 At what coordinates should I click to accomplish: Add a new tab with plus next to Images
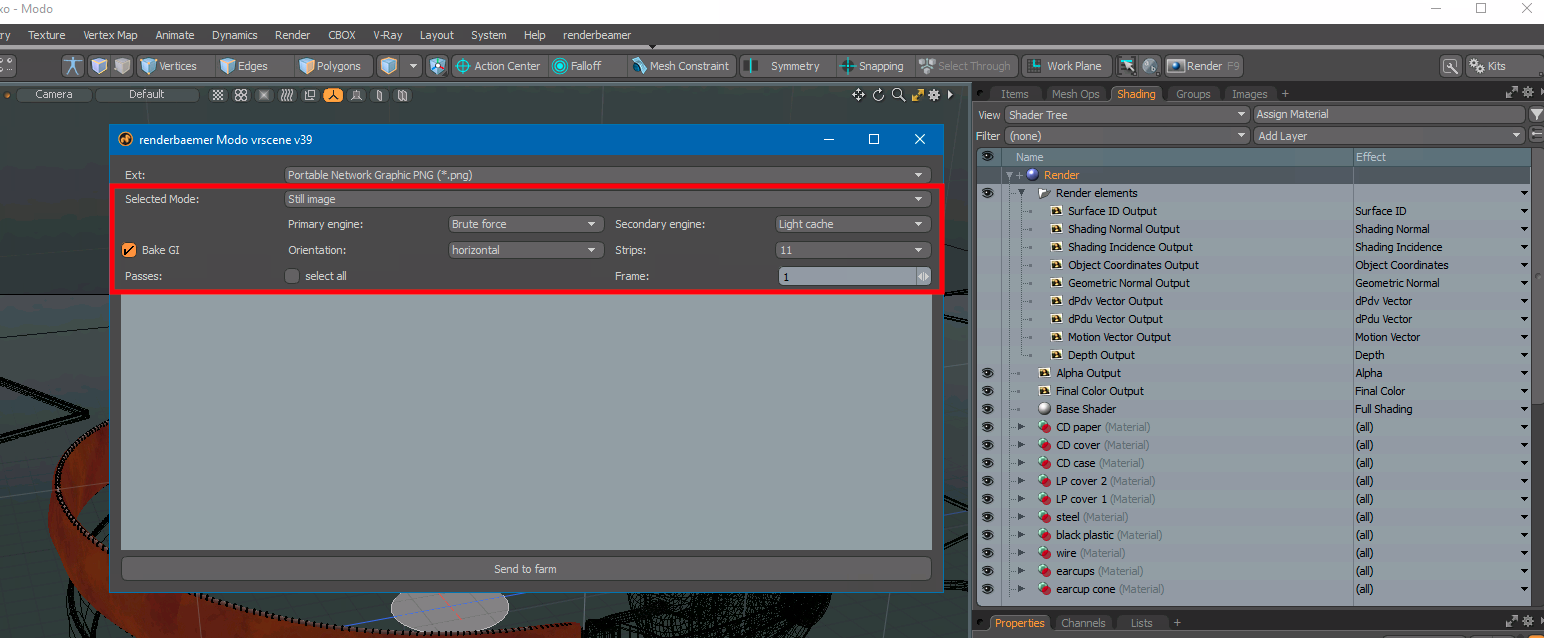pyautogui.click(x=1285, y=94)
